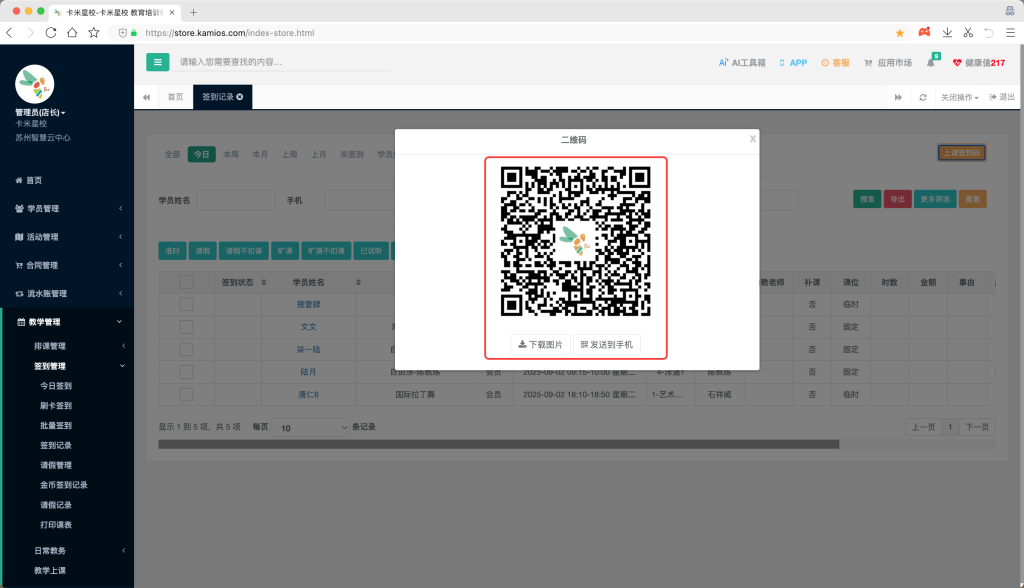Close the 签到记录 tab via its x icon

pos(240,97)
